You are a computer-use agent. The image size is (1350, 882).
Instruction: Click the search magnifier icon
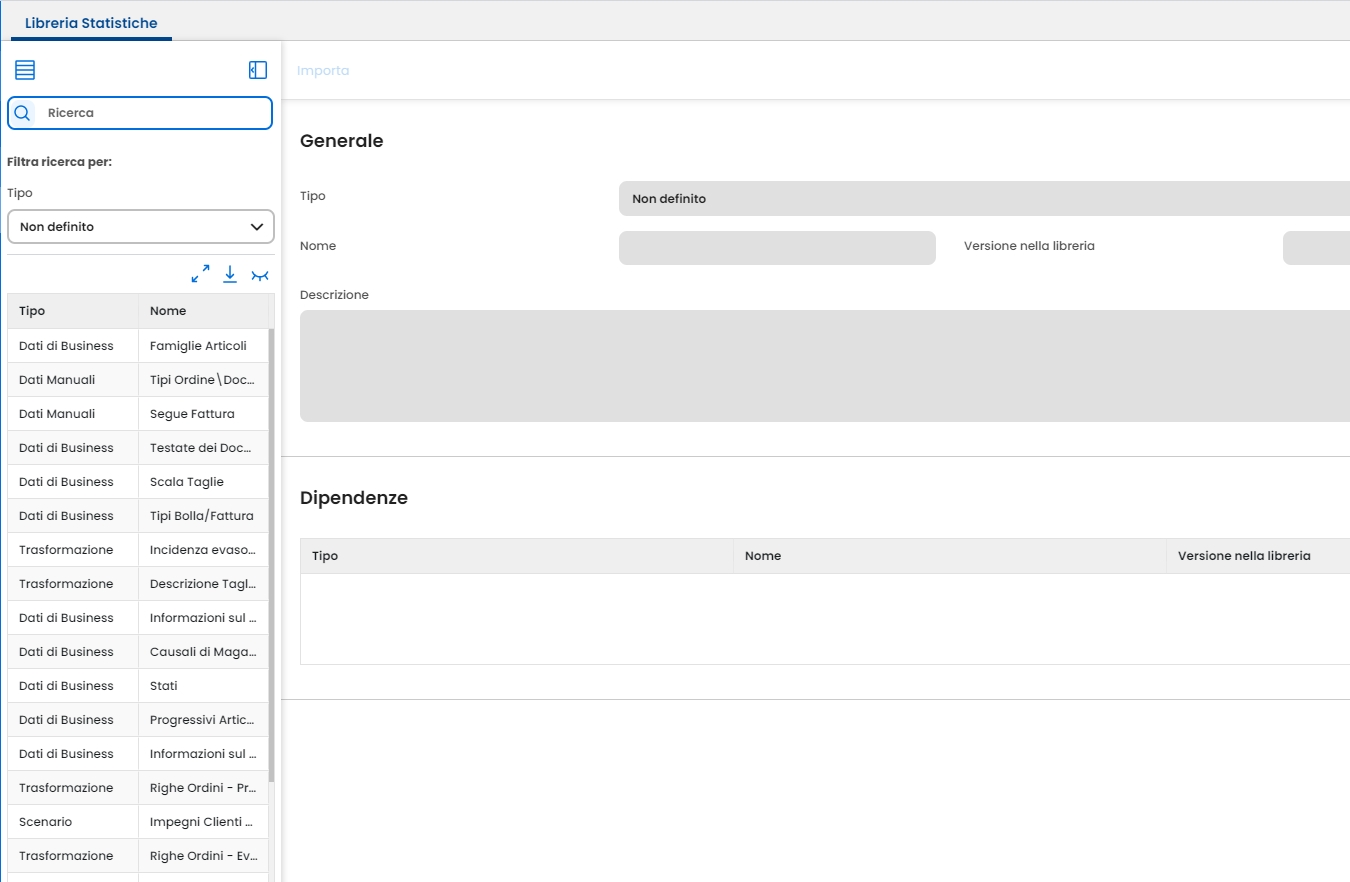click(x=22, y=113)
